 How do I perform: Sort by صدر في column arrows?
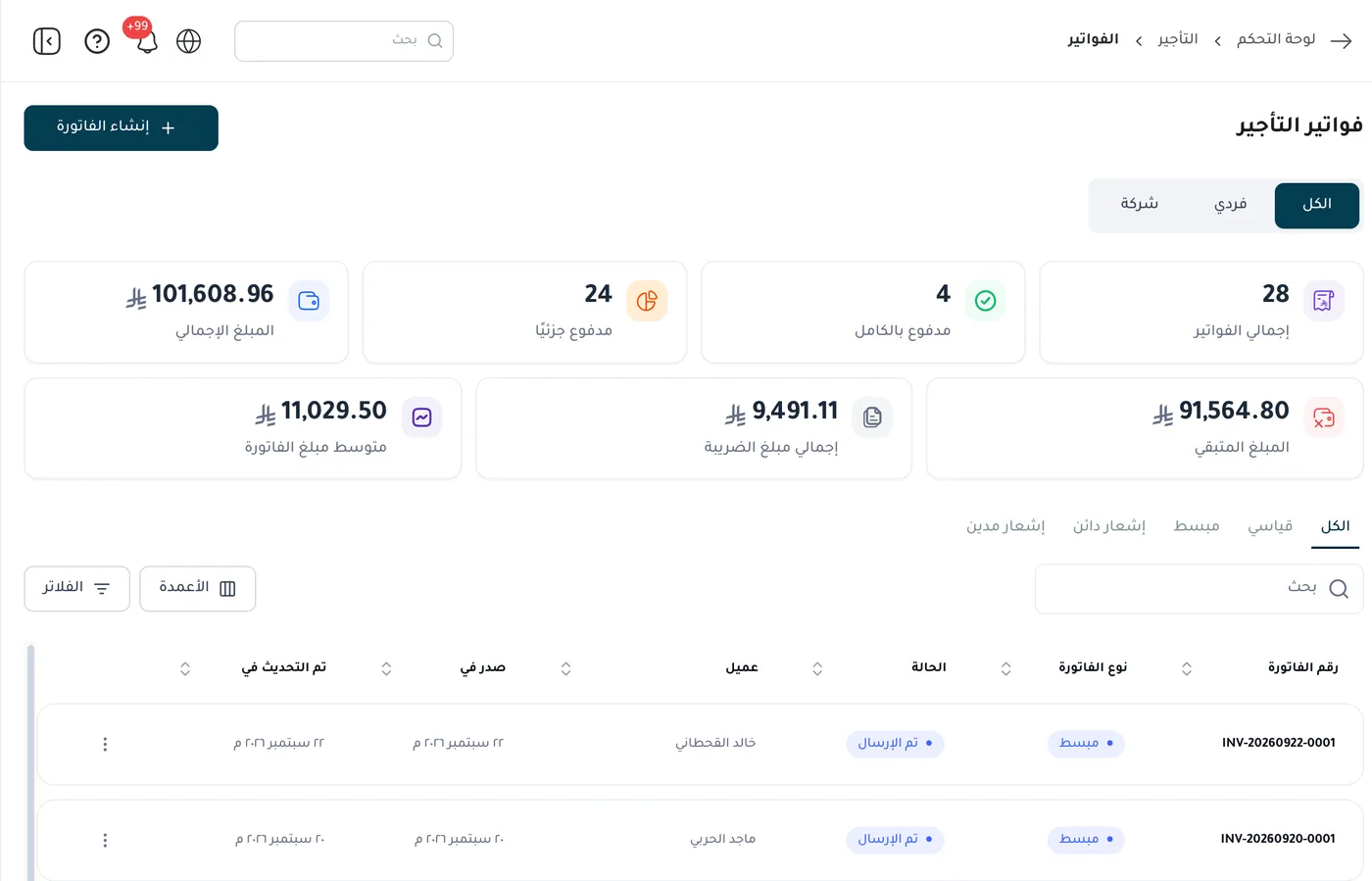tap(386, 668)
